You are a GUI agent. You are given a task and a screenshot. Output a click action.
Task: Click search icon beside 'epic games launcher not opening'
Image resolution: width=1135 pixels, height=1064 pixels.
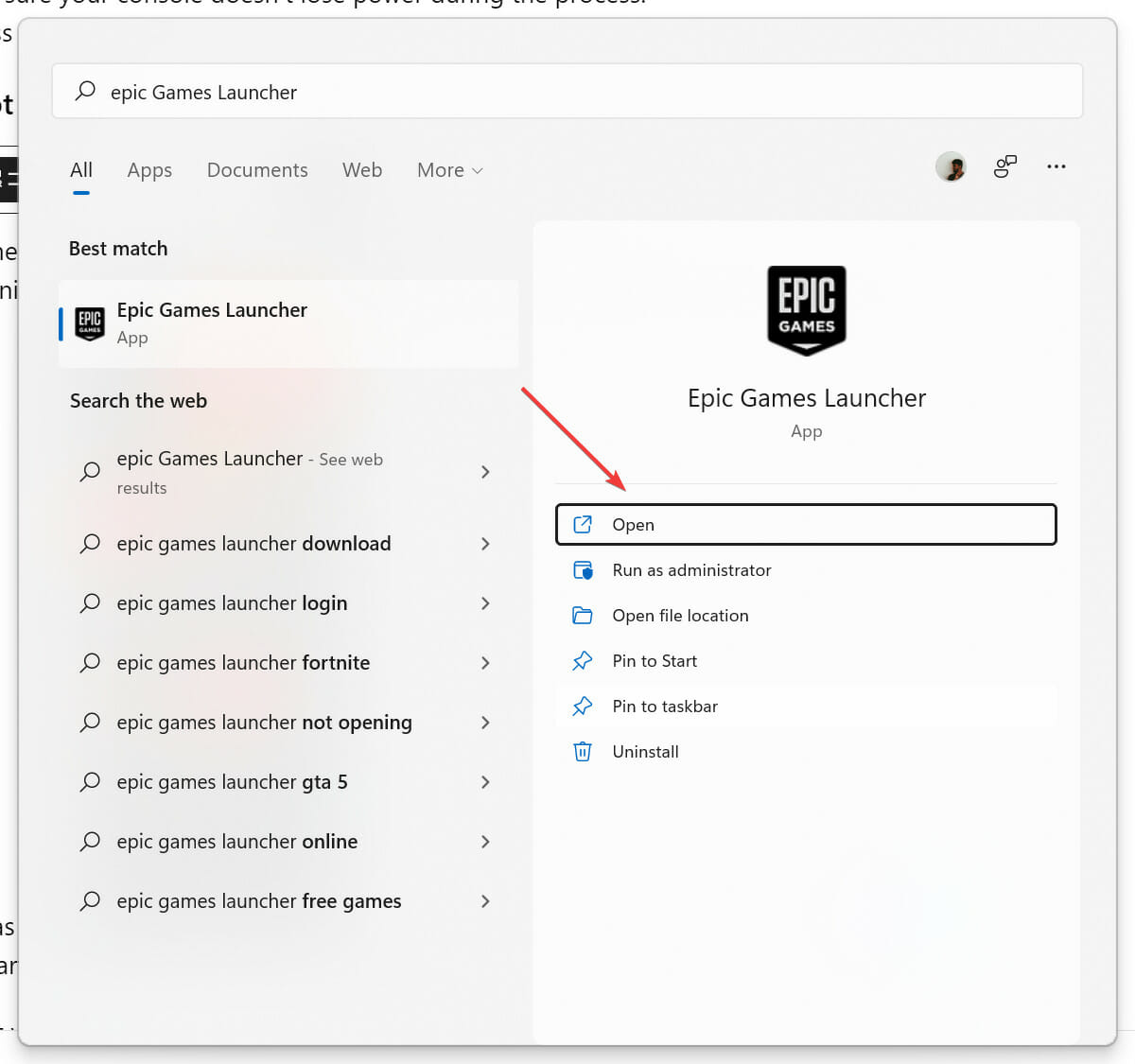90,723
